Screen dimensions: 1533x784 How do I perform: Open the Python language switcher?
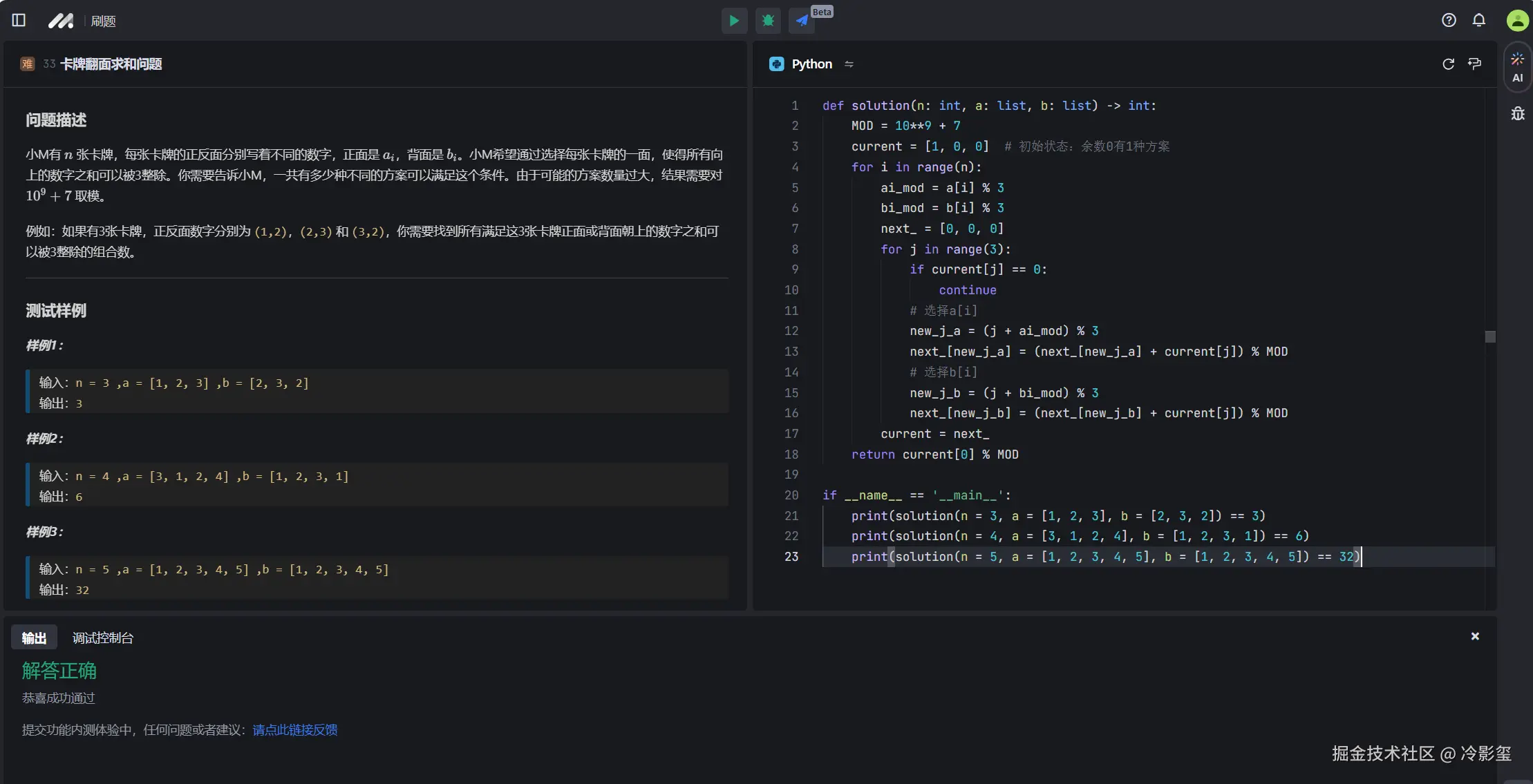(811, 64)
